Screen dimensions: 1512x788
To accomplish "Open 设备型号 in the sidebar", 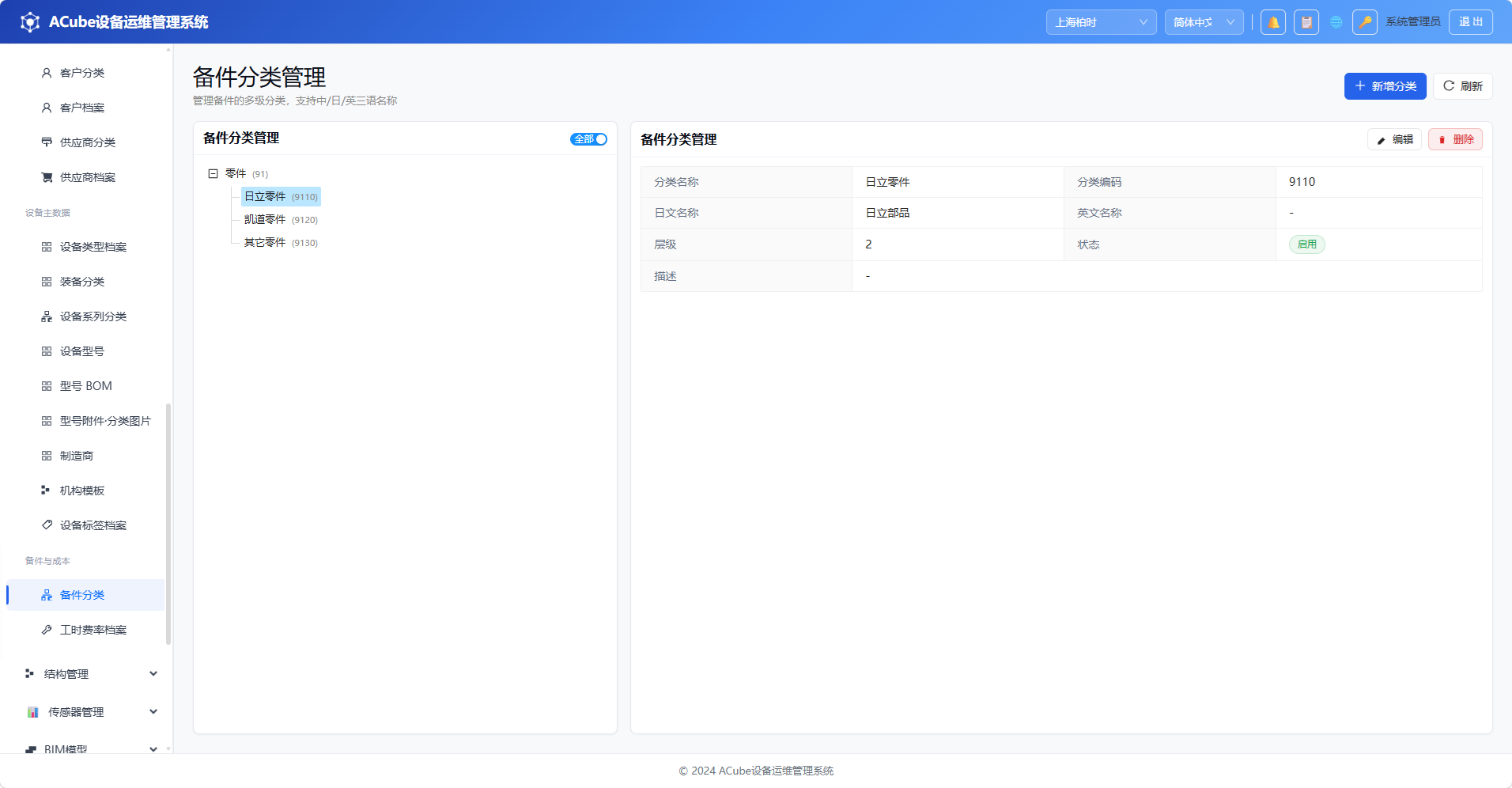I will 85,351.
